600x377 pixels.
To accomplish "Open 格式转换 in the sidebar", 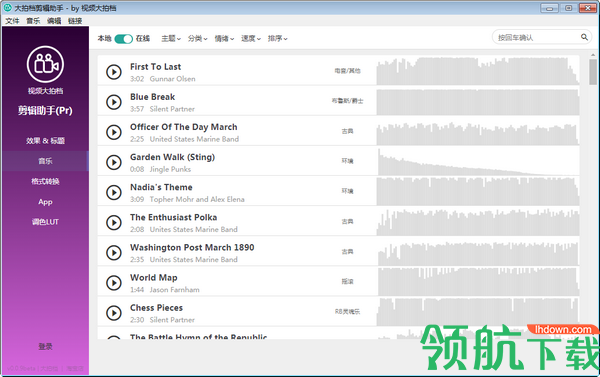I will [x=45, y=181].
